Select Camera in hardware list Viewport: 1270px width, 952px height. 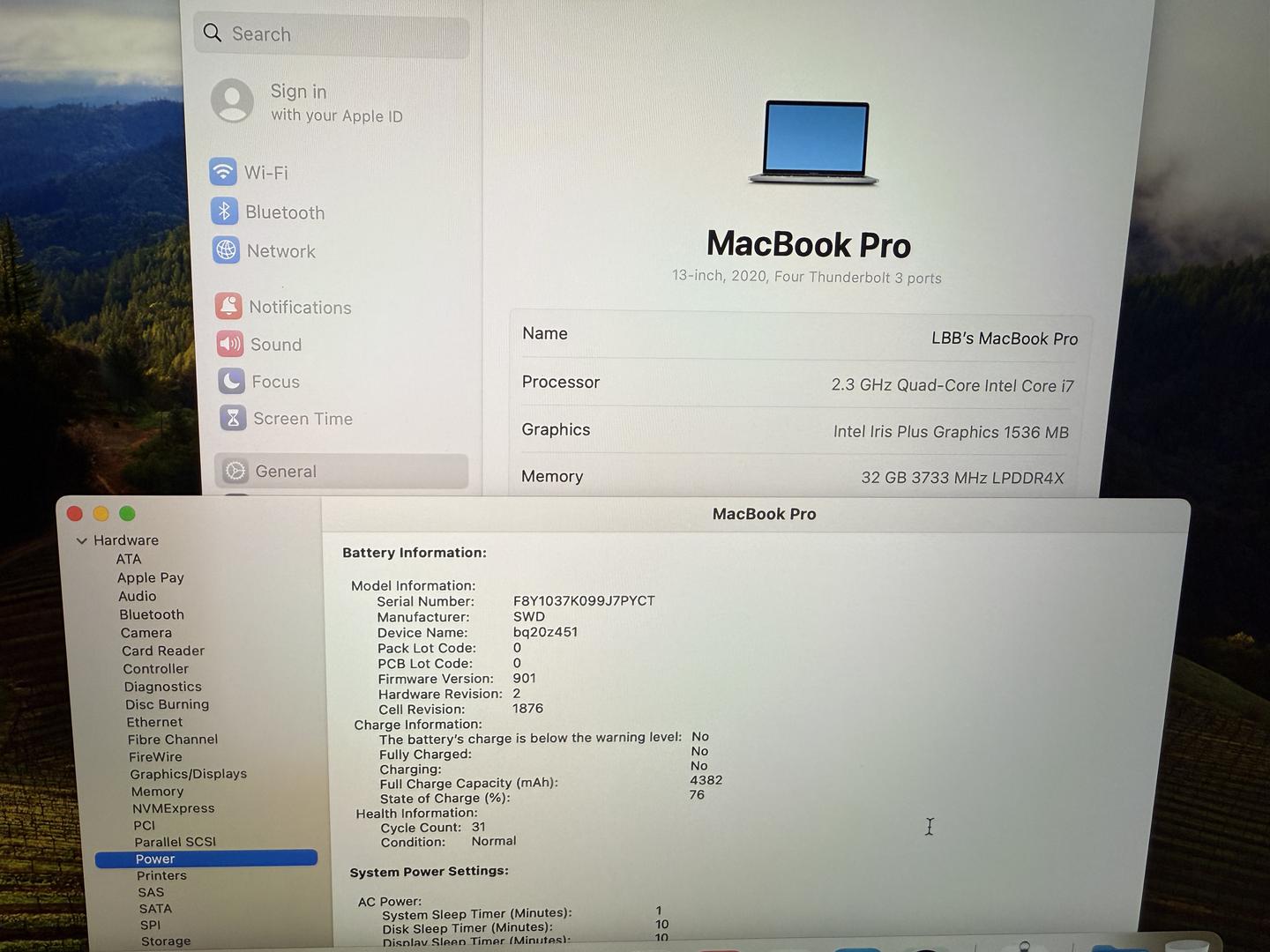tap(146, 633)
